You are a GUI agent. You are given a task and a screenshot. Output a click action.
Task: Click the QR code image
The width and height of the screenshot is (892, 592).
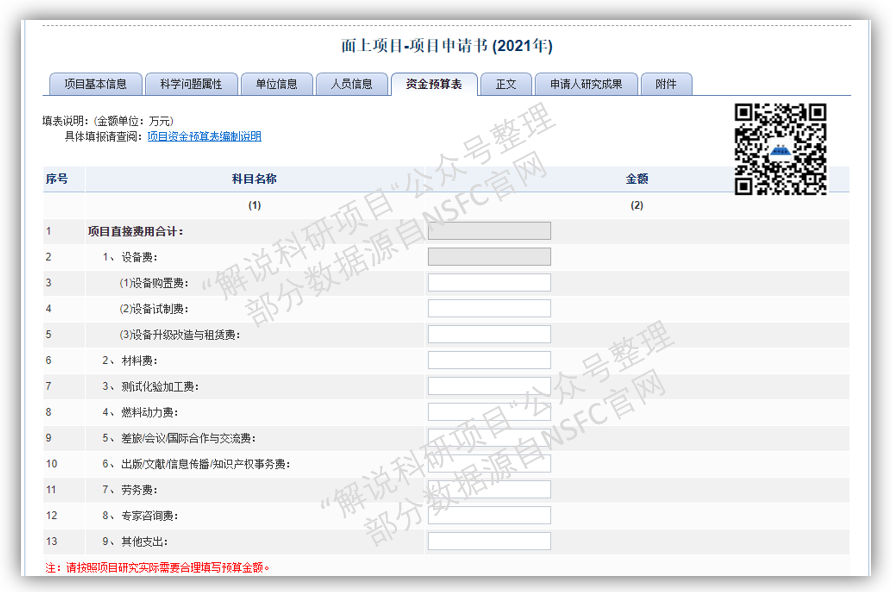coord(780,149)
